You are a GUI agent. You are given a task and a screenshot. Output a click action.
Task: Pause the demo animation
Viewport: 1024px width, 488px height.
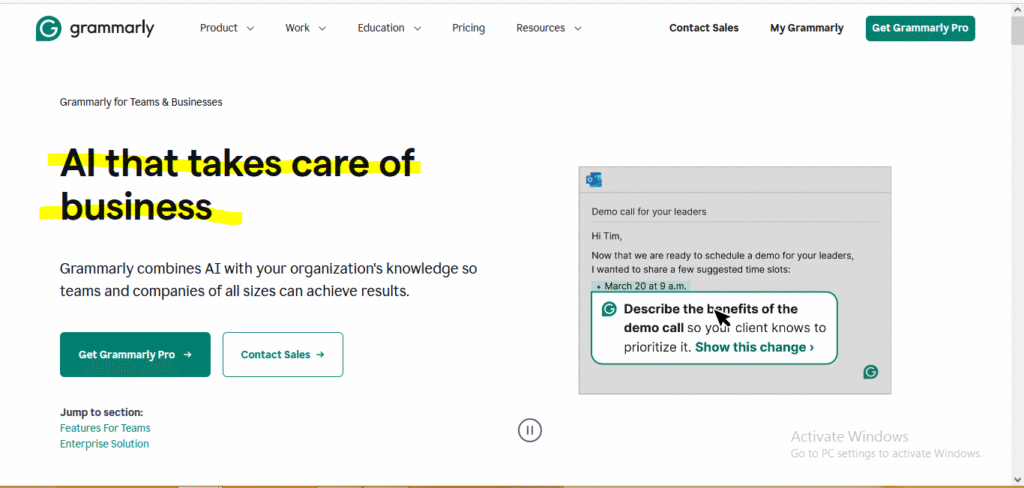point(530,430)
